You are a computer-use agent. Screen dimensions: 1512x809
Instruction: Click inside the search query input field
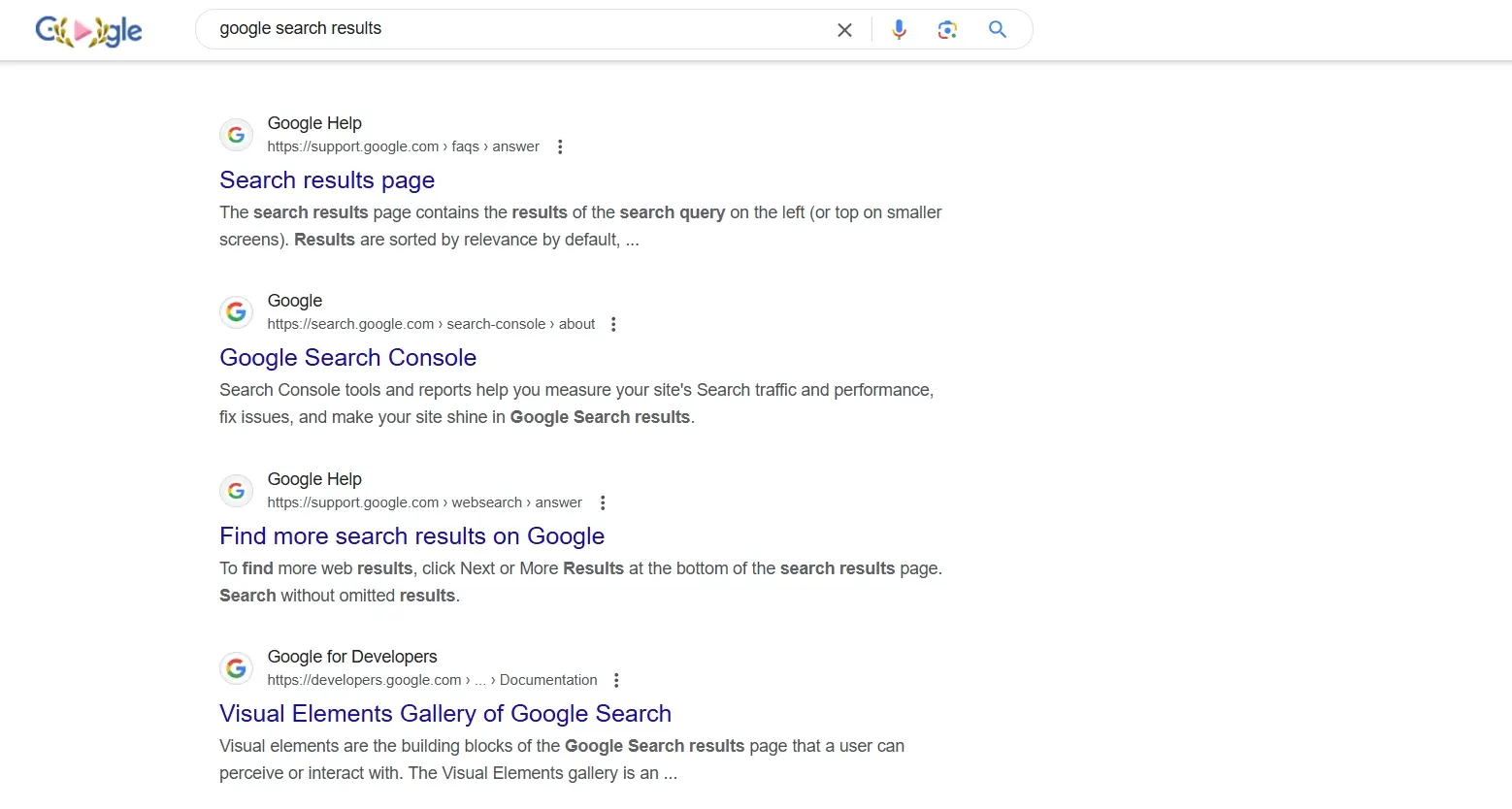485,29
